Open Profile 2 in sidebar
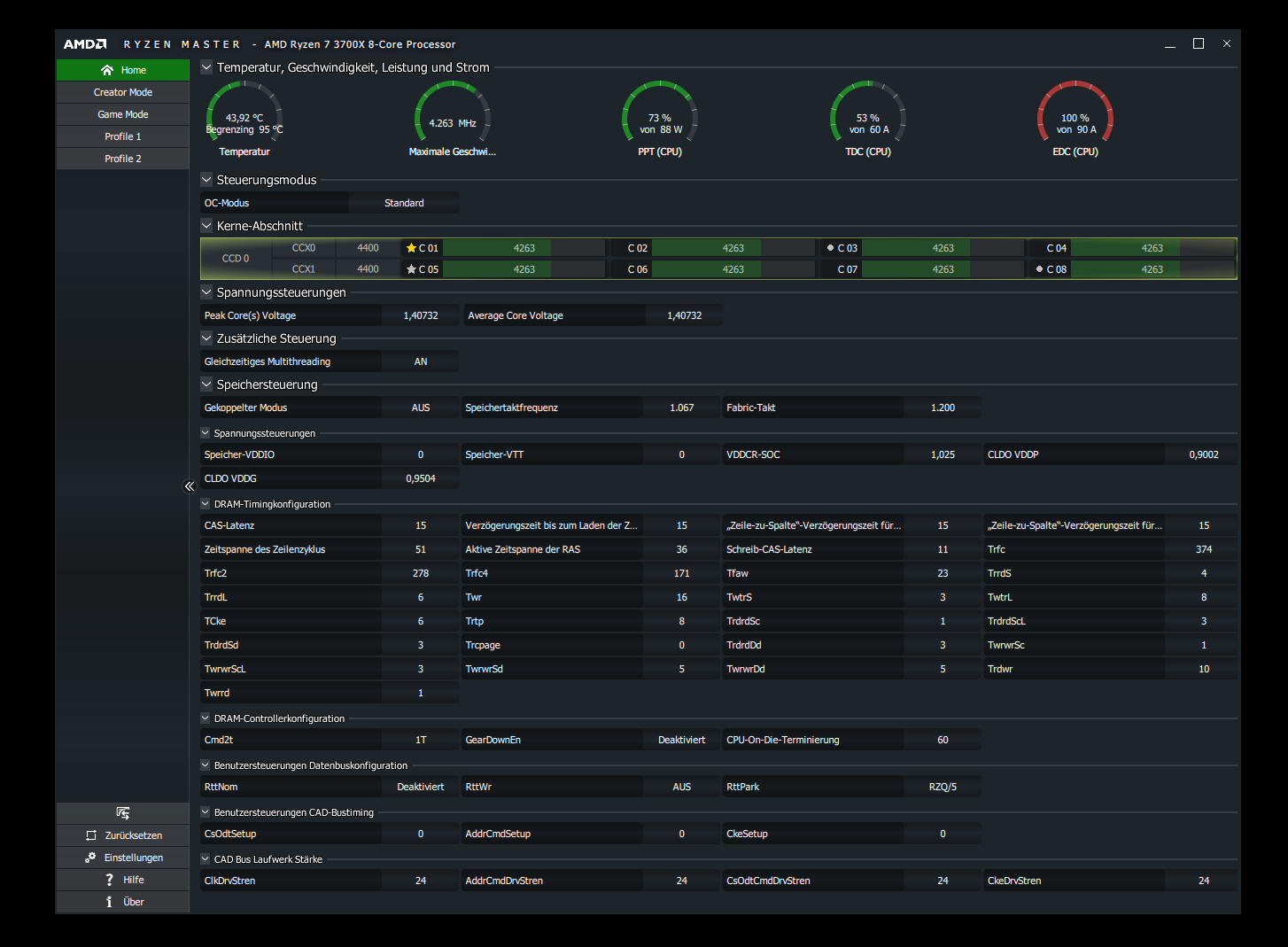Viewport: 1288px width, 947px height. click(123, 159)
